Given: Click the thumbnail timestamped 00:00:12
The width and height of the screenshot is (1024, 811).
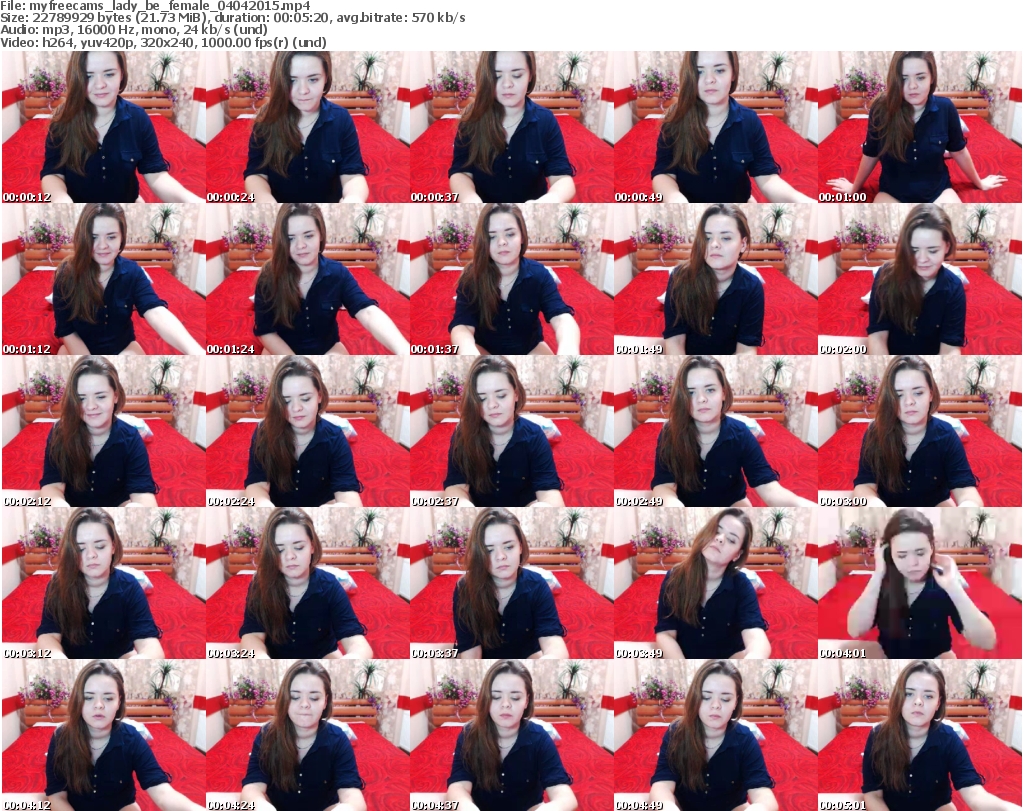Looking at the screenshot, I should 104,127.
